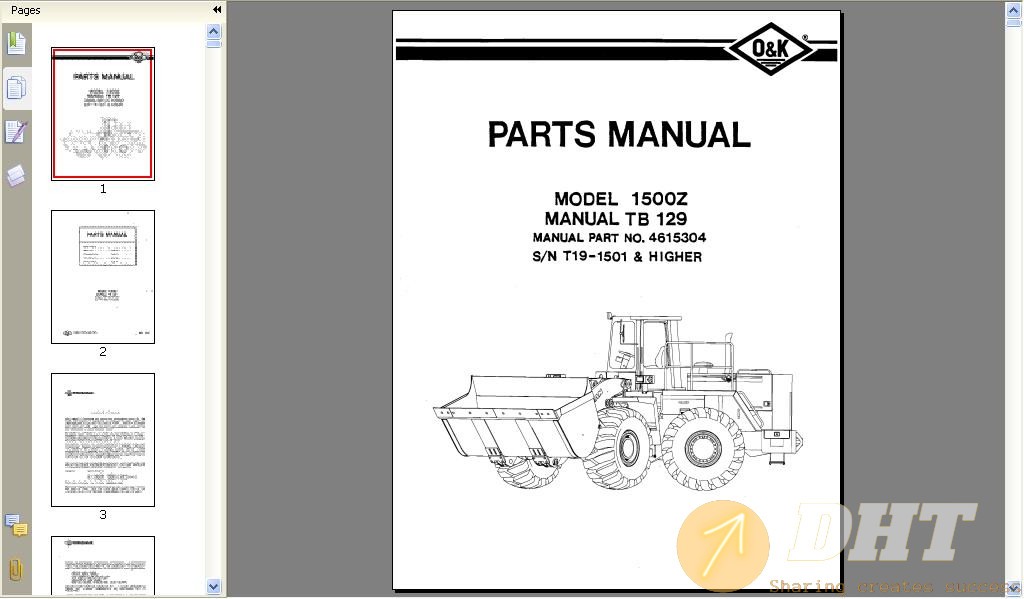This screenshot has height=599, width=1024.
Task: Open the partially visible fourth page thumbnail
Action: [x=103, y=566]
